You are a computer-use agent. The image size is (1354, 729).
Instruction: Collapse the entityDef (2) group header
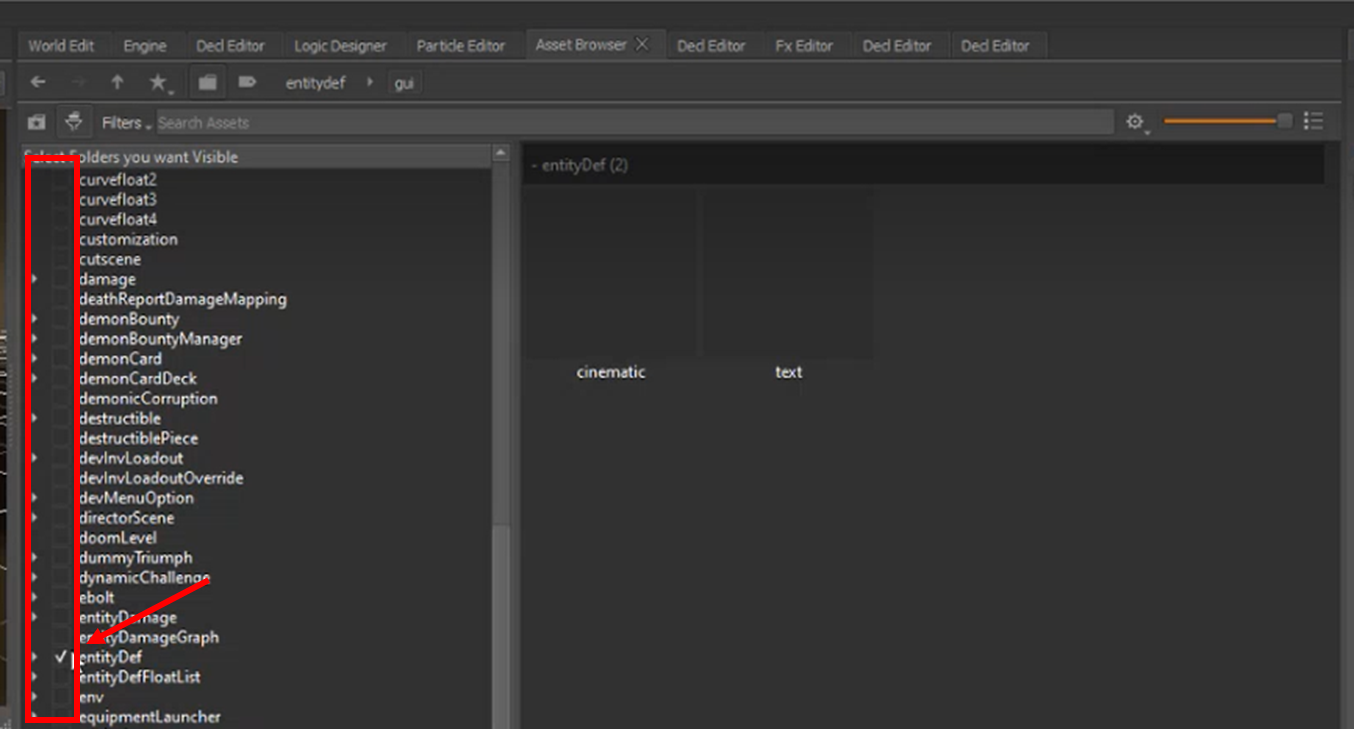pos(923,165)
